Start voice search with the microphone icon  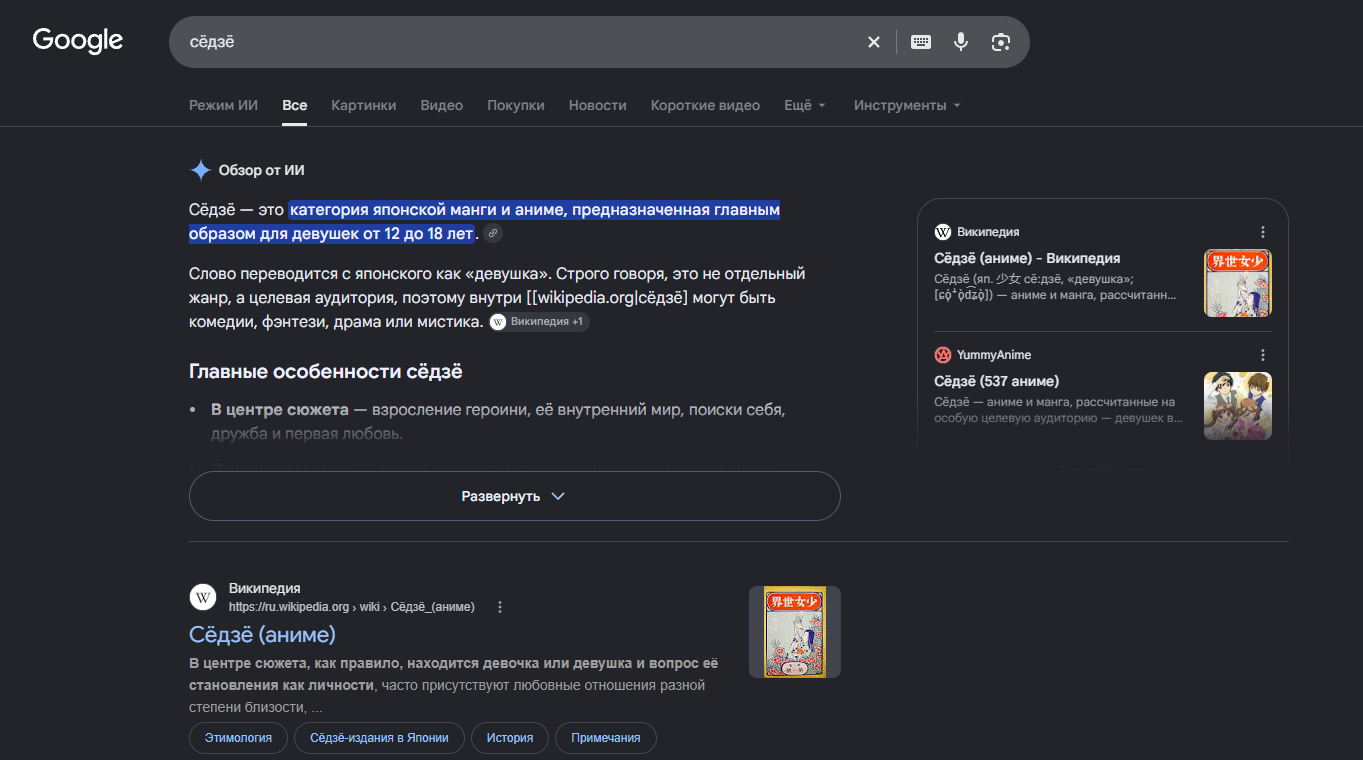[x=960, y=42]
